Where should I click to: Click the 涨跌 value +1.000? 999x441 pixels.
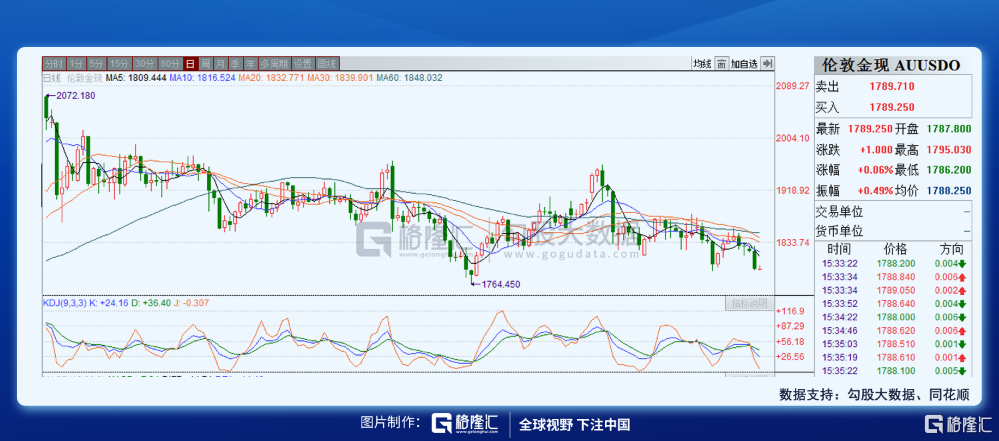point(876,150)
